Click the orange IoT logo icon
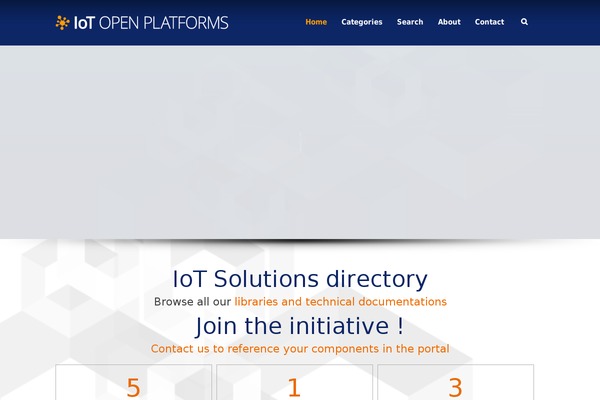This screenshot has width=600, height=400. pyautogui.click(x=62, y=23)
